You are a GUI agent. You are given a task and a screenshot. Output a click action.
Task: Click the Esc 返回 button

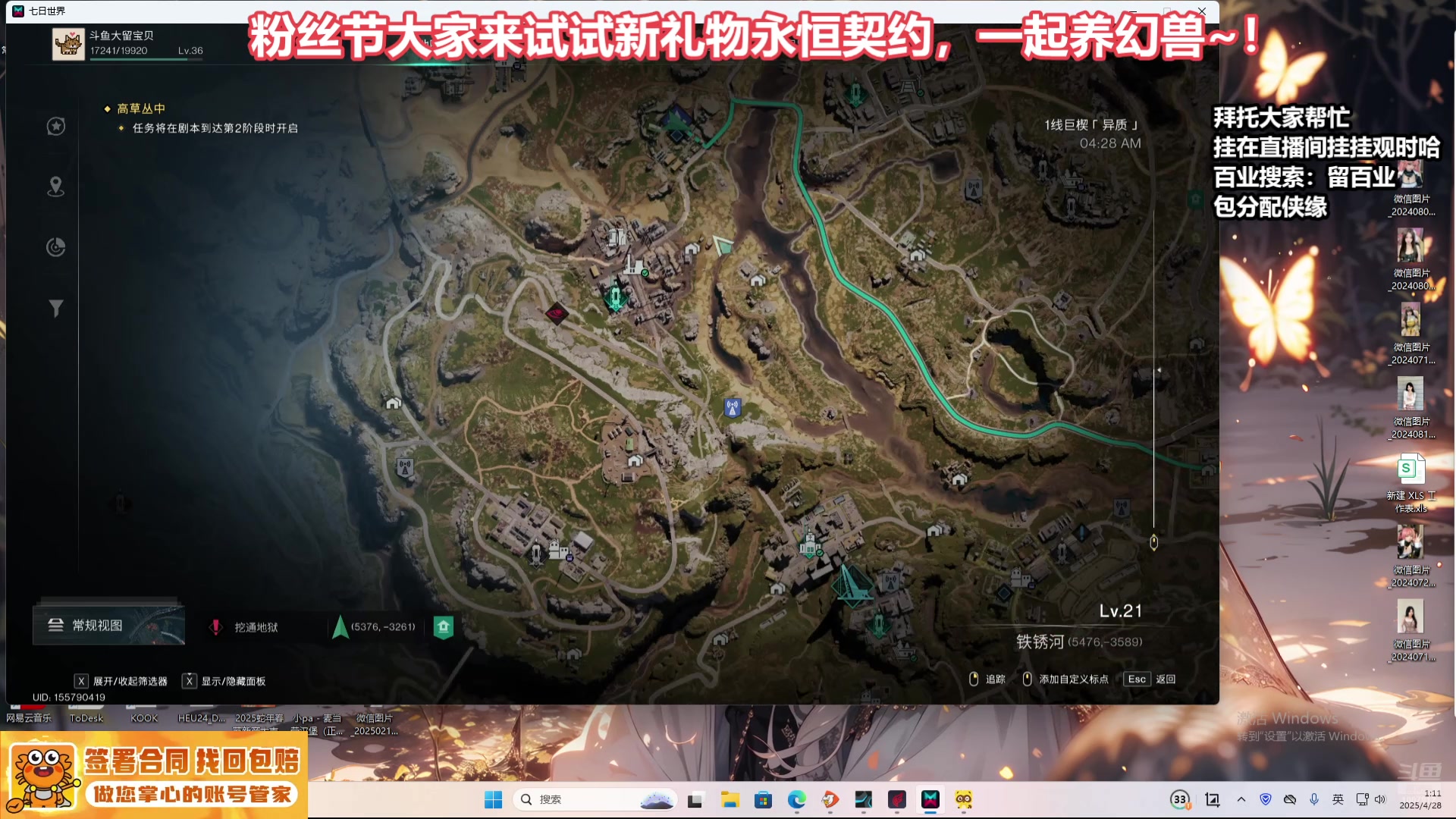(x=1150, y=679)
